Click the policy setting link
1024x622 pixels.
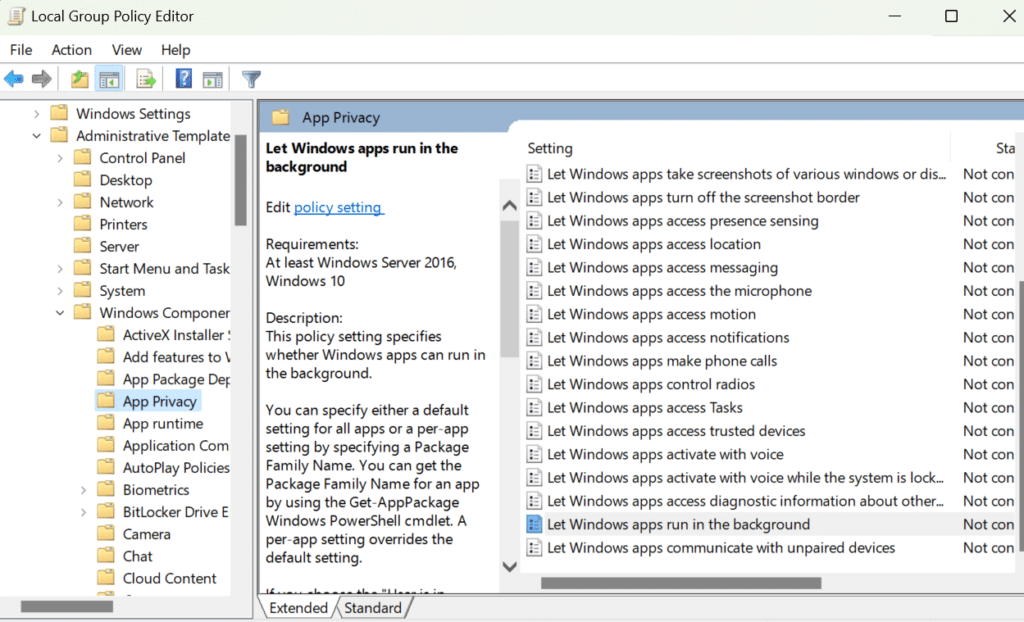point(338,207)
